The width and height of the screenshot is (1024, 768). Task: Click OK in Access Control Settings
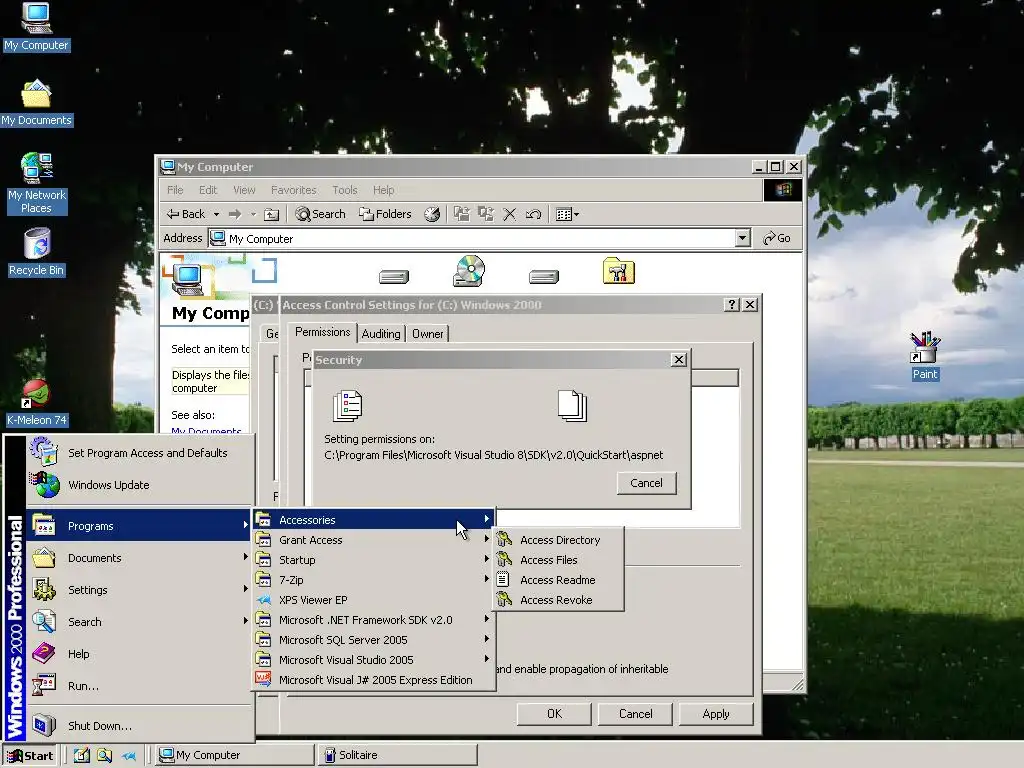click(x=554, y=714)
